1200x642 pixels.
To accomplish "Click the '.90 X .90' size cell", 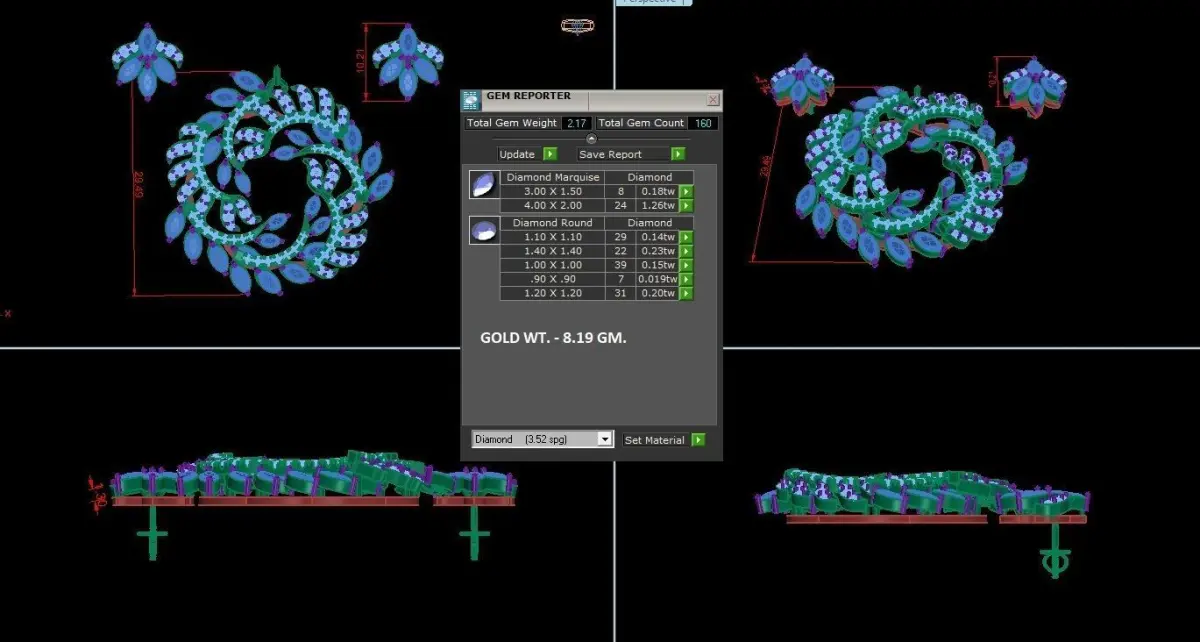I will (x=552, y=280).
